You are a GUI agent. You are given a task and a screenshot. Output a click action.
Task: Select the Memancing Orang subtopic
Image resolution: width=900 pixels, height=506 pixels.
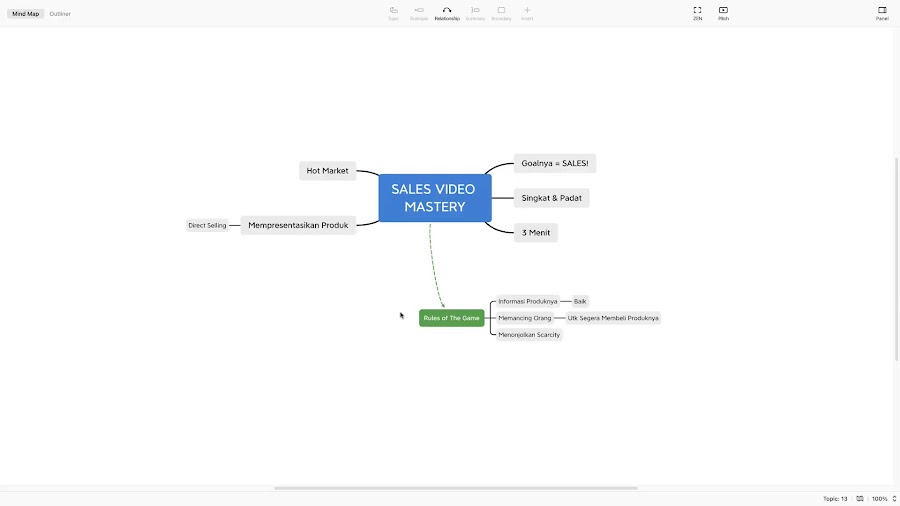tap(525, 318)
